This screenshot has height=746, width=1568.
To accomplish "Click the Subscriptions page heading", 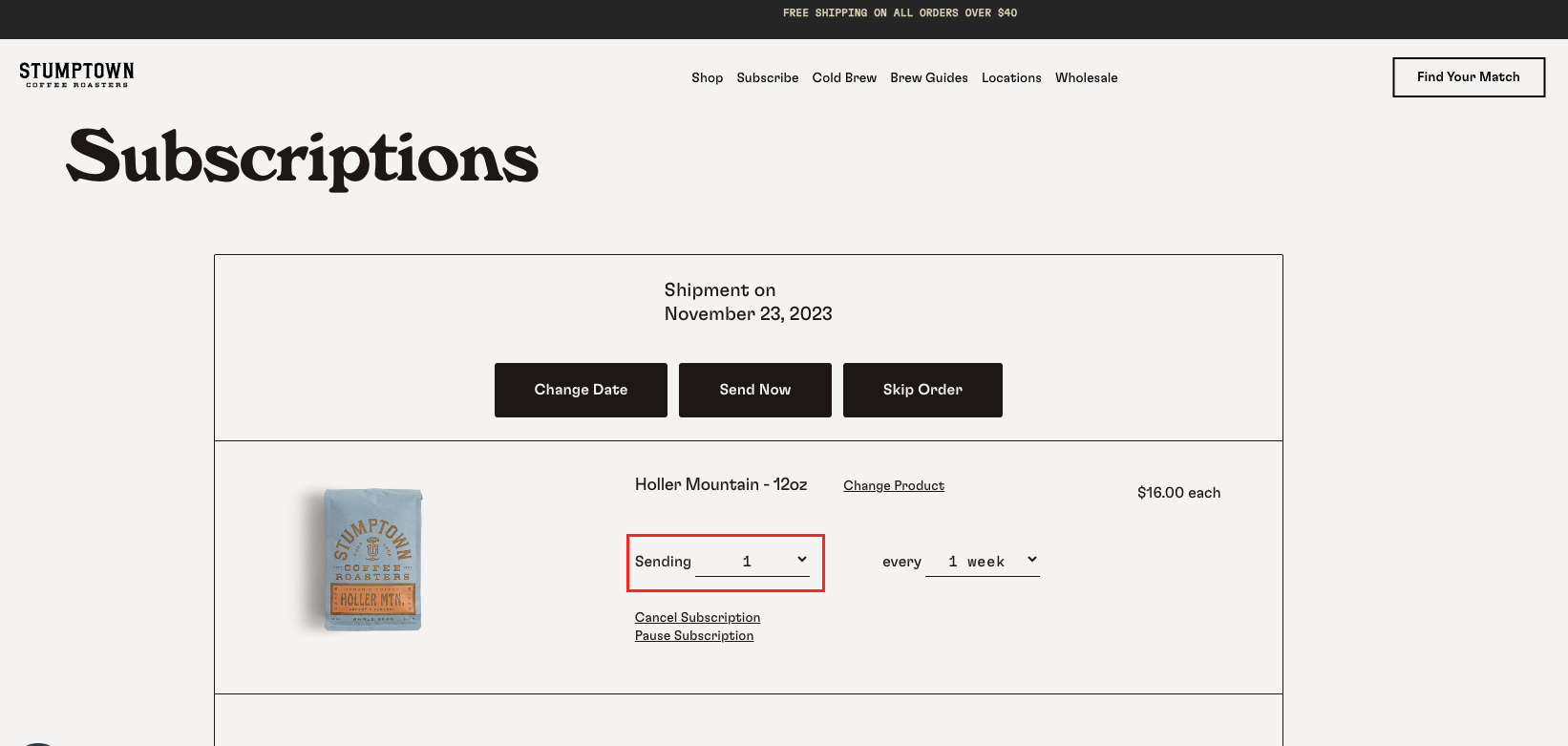I will point(303,159).
